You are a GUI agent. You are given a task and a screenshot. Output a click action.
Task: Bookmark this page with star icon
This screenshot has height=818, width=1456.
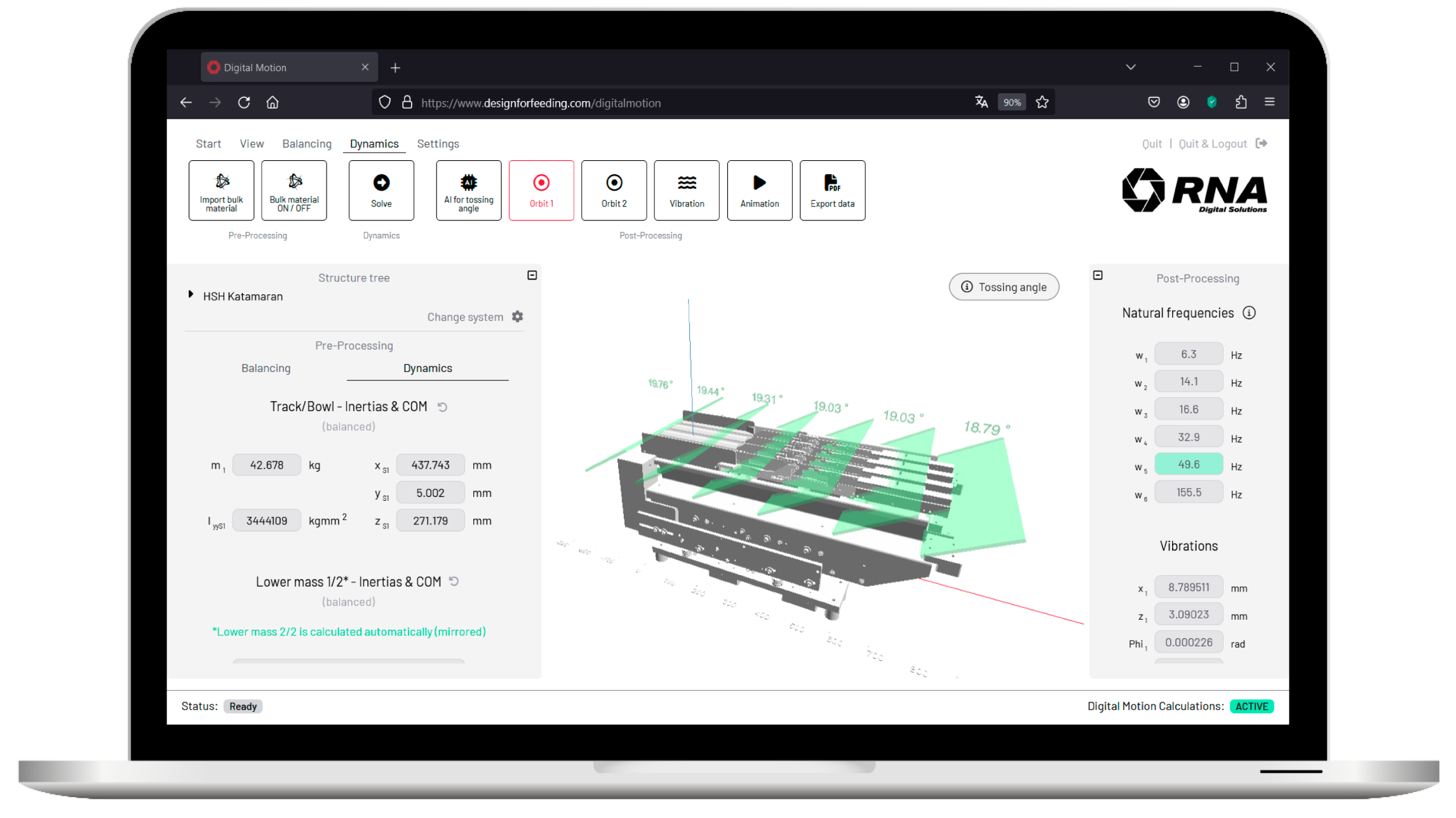[1042, 102]
